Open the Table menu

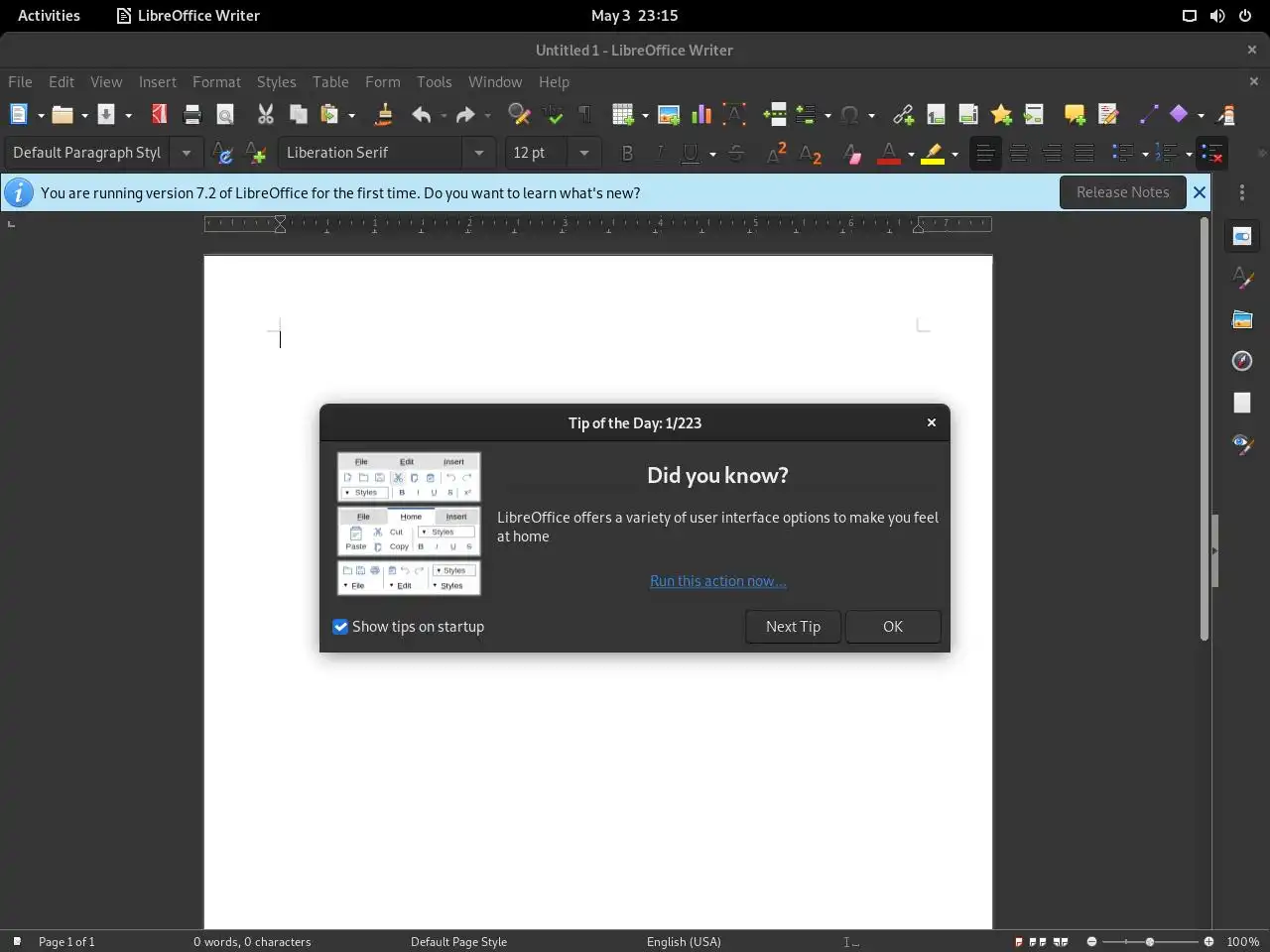[x=330, y=82]
